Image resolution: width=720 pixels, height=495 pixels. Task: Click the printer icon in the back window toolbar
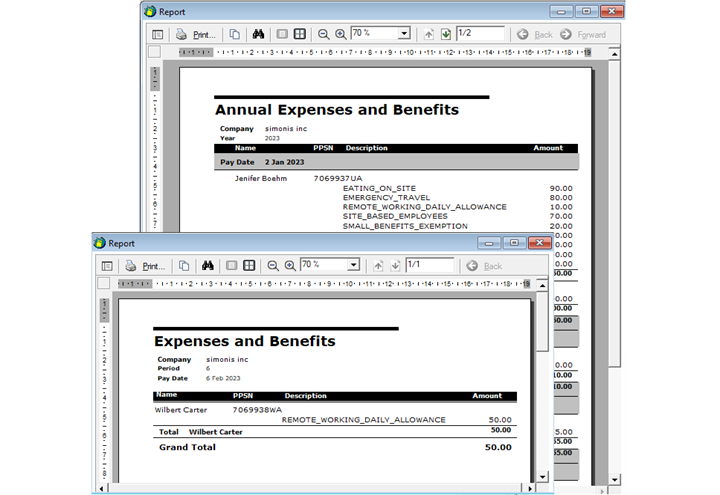[x=182, y=34]
